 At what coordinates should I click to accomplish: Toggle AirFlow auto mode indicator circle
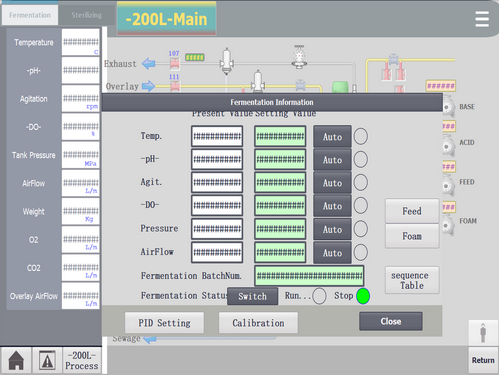pyautogui.click(x=361, y=252)
